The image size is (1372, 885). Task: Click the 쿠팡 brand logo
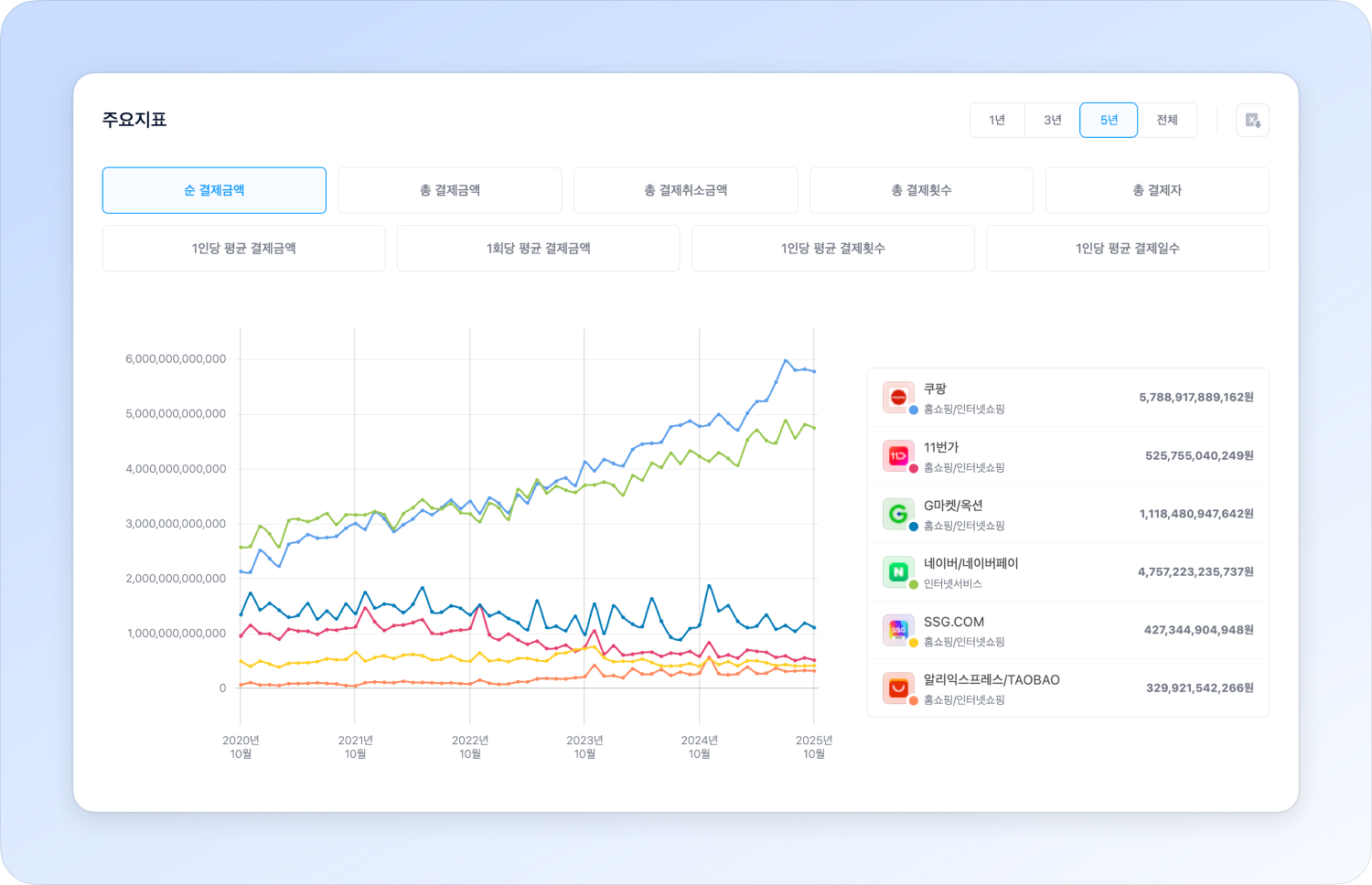tap(898, 397)
